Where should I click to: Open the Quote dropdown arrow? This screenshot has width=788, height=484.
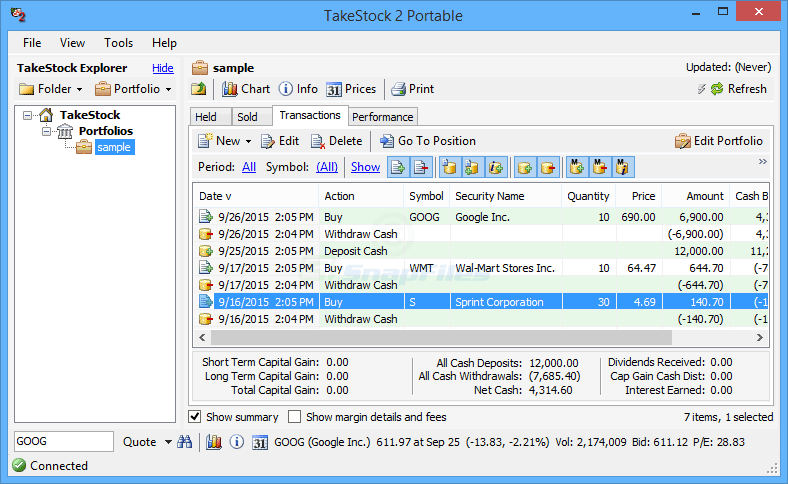click(x=168, y=442)
